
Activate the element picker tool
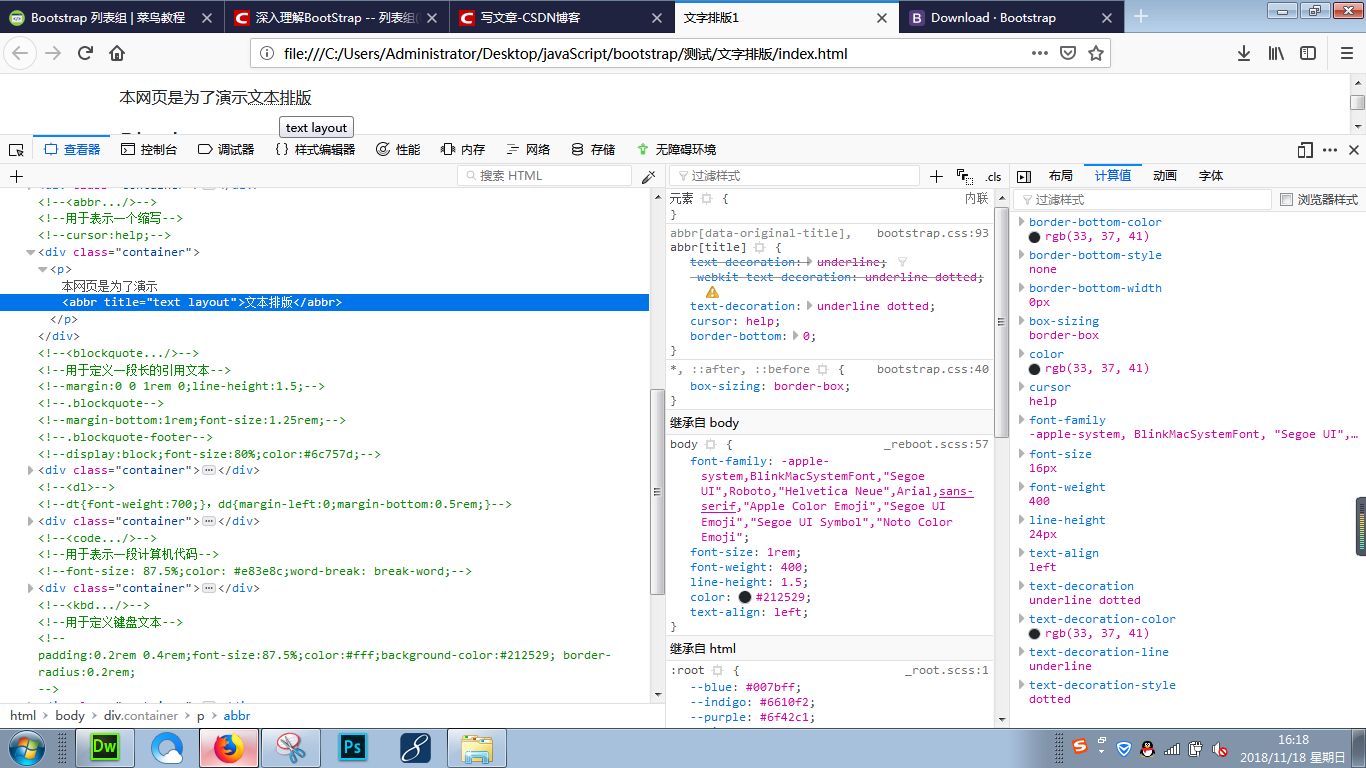(16, 150)
